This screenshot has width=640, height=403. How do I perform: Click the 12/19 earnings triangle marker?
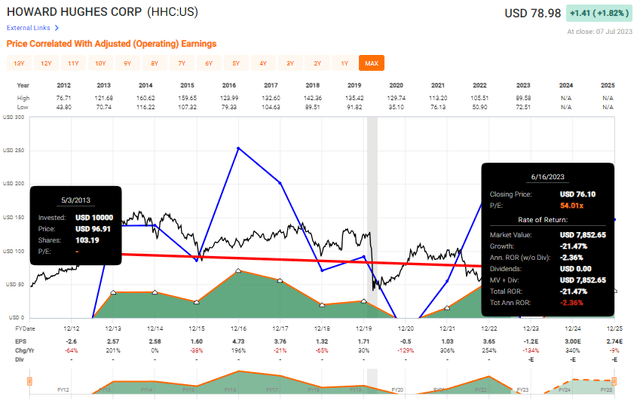click(x=364, y=301)
